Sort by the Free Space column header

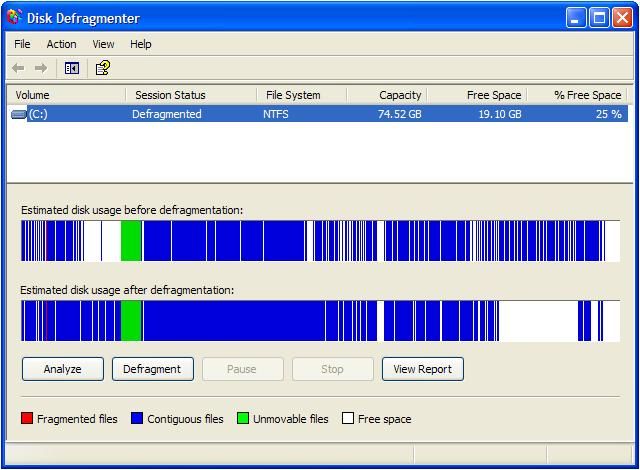point(477,95)
